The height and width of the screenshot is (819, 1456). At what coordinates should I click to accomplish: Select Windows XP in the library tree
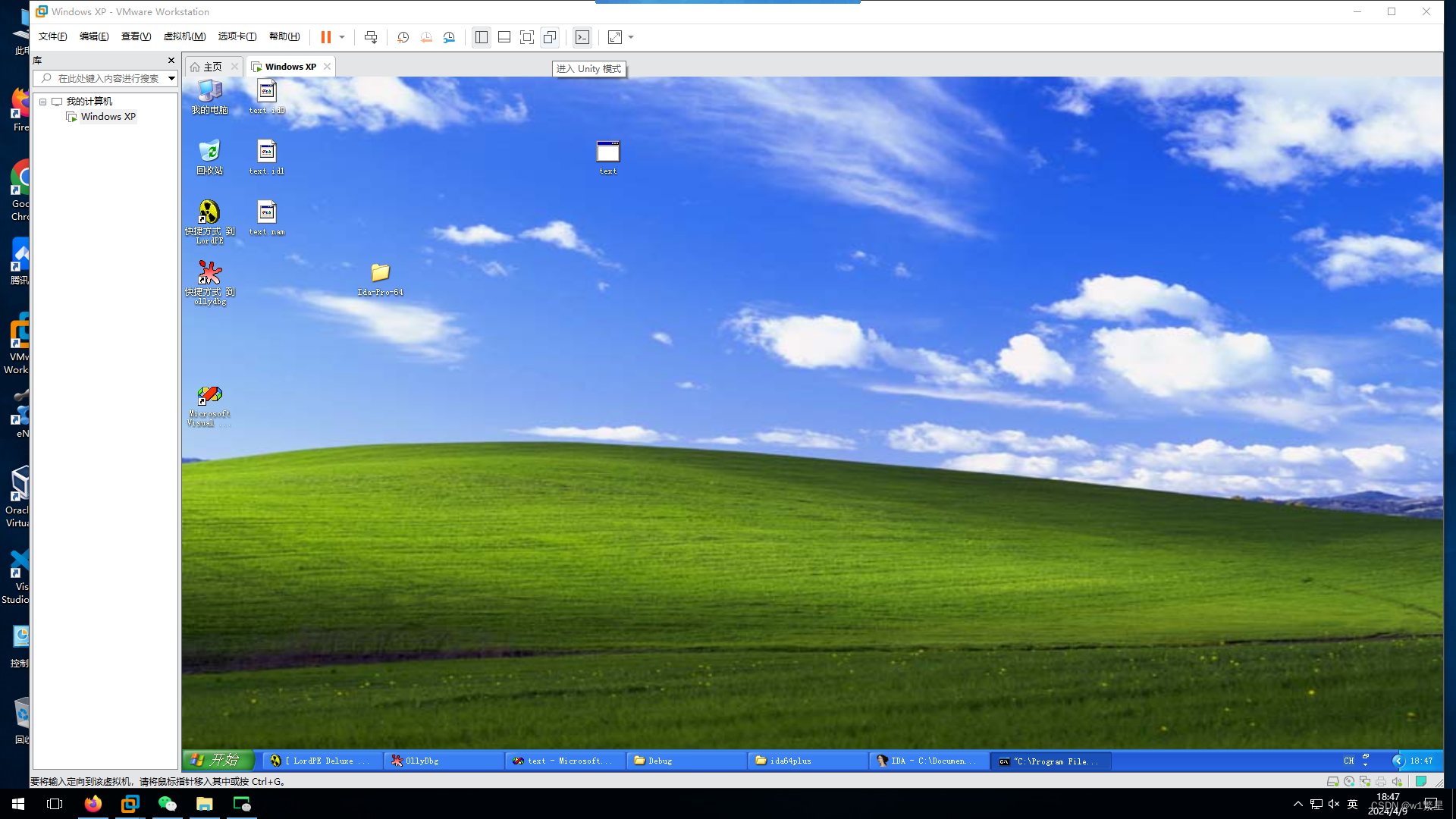click(108, 117)
